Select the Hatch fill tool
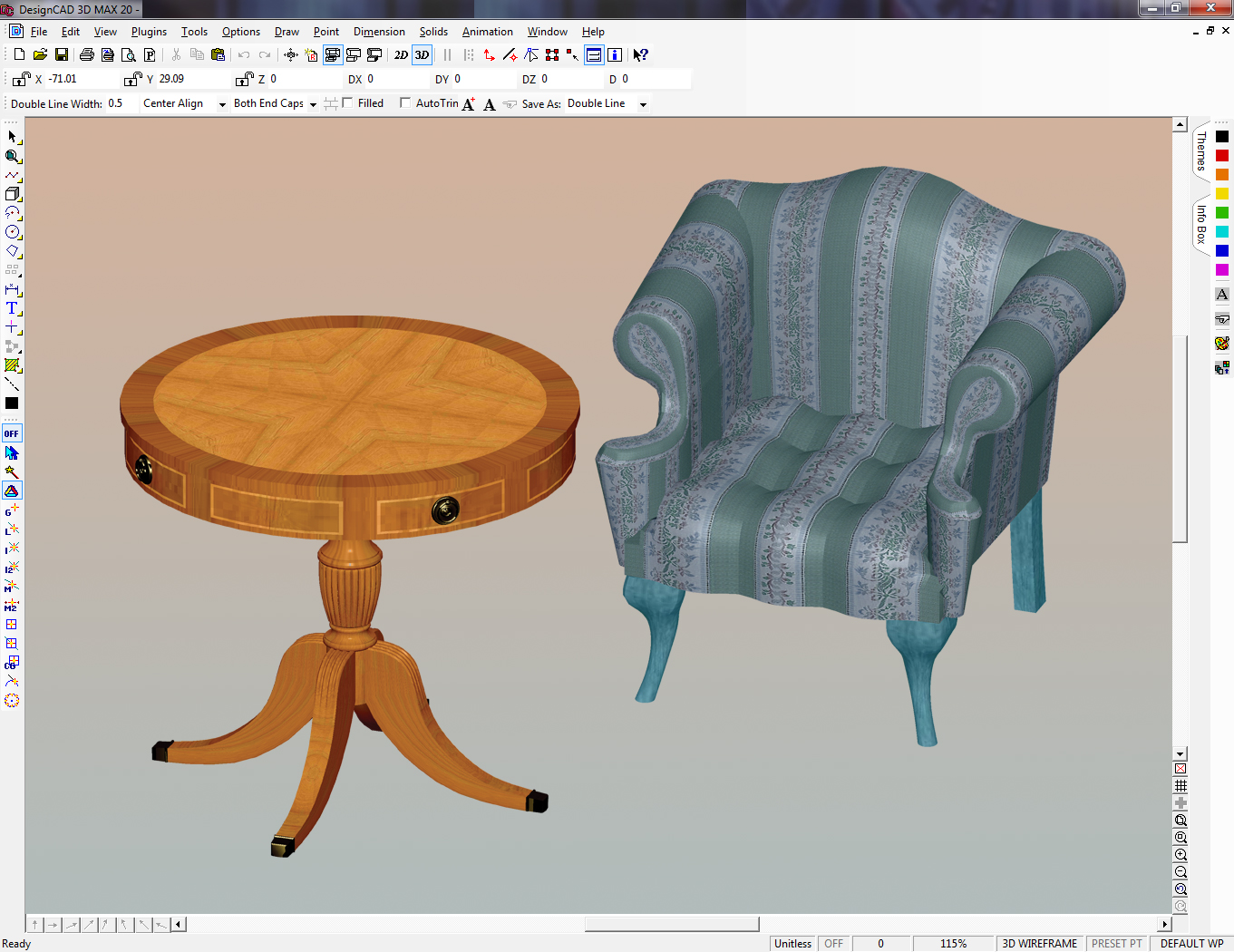 (x=12, y=365)
